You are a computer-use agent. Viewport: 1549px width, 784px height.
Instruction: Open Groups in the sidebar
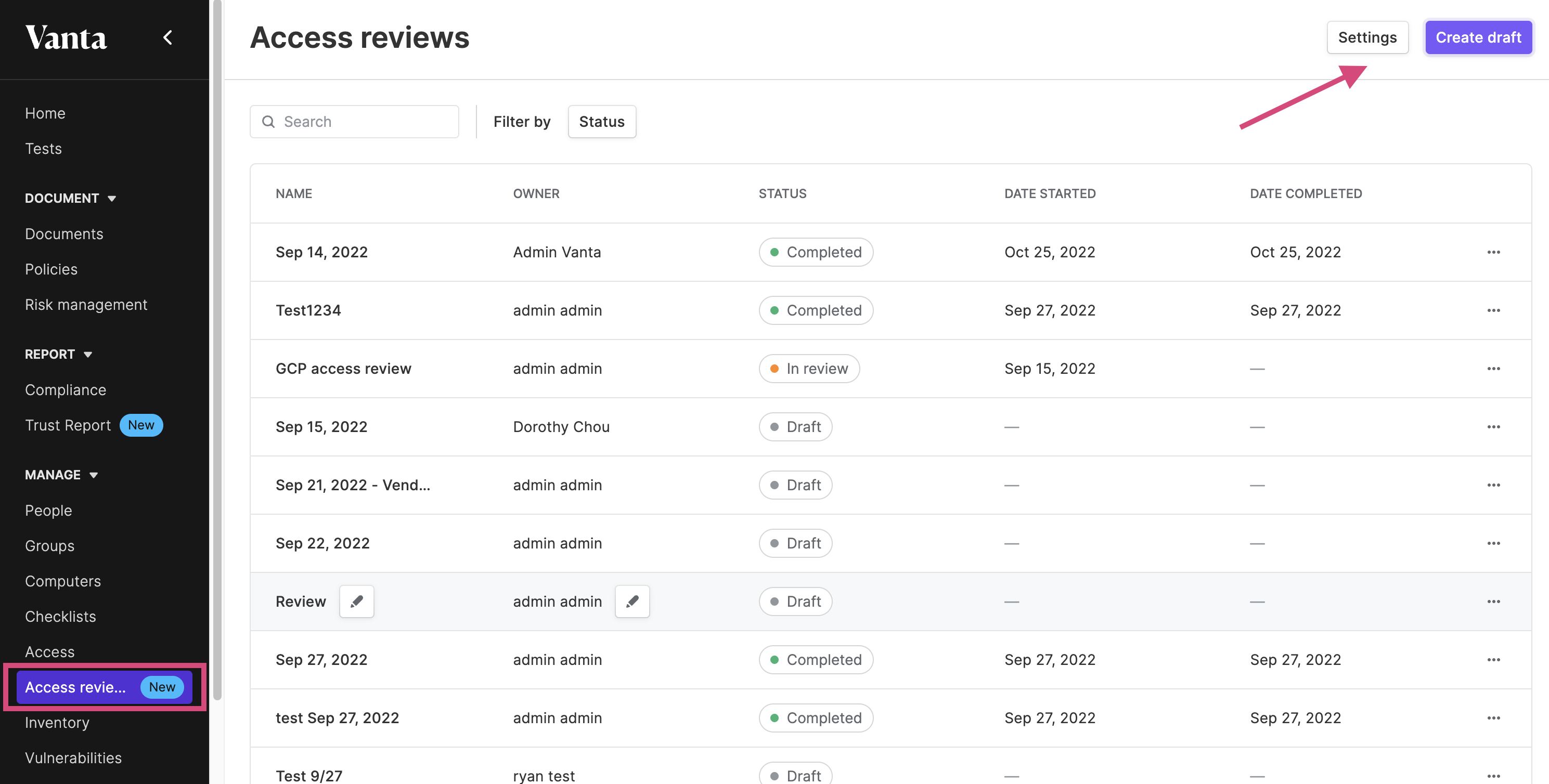click(x=50, y=546)
